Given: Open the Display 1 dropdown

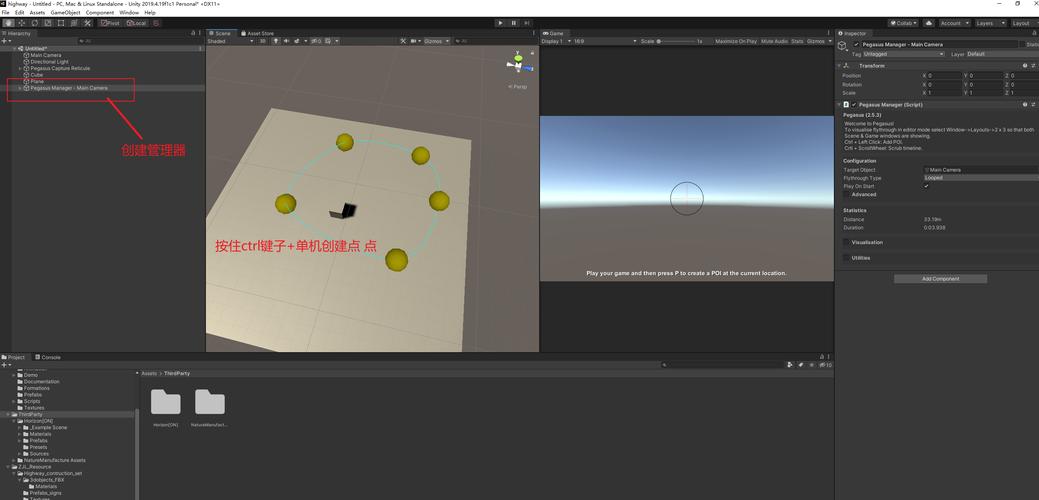Looking at the screenshot, I should point(555,41).
